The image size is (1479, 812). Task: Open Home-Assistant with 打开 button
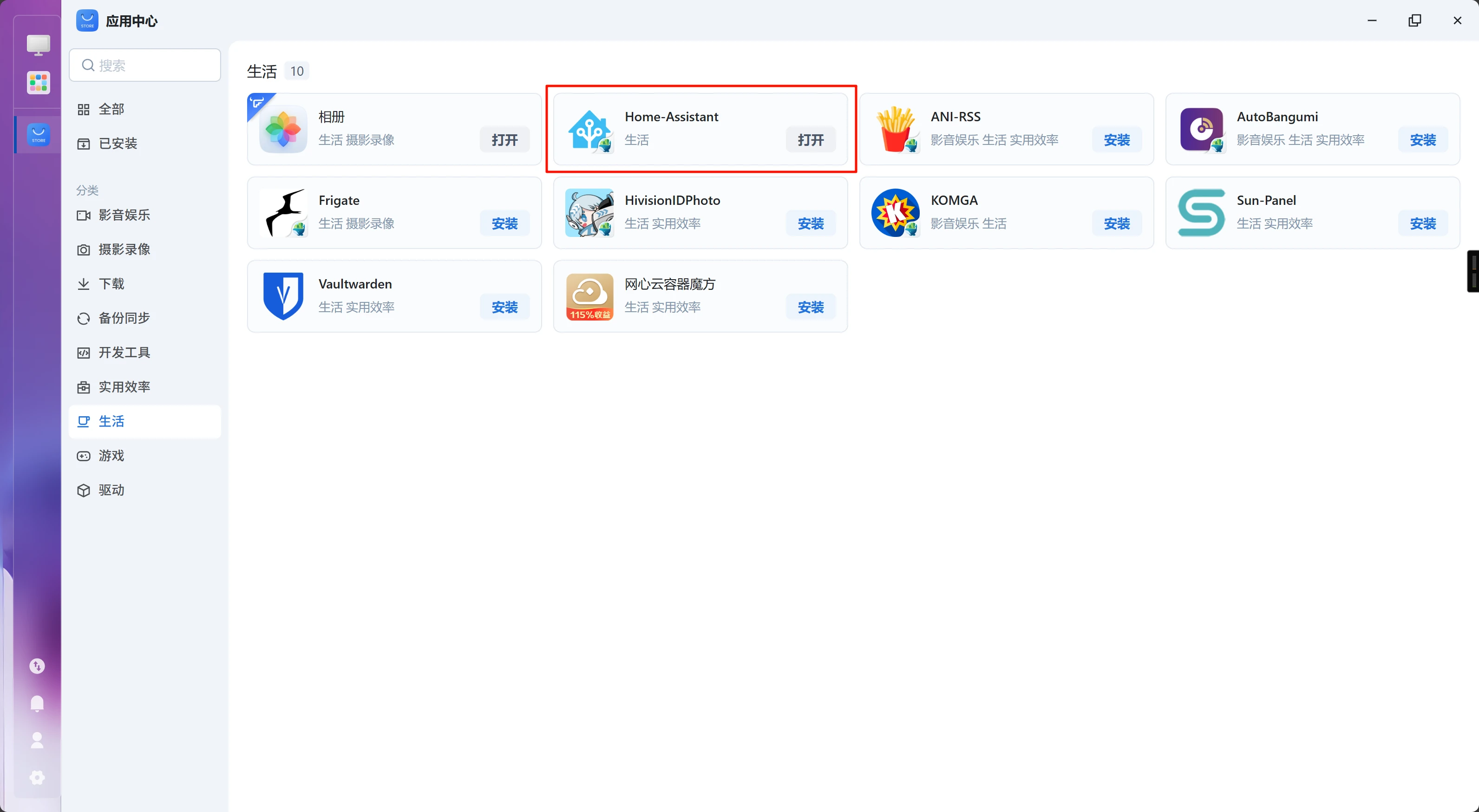pyautogui.click(x=811, y=139)
